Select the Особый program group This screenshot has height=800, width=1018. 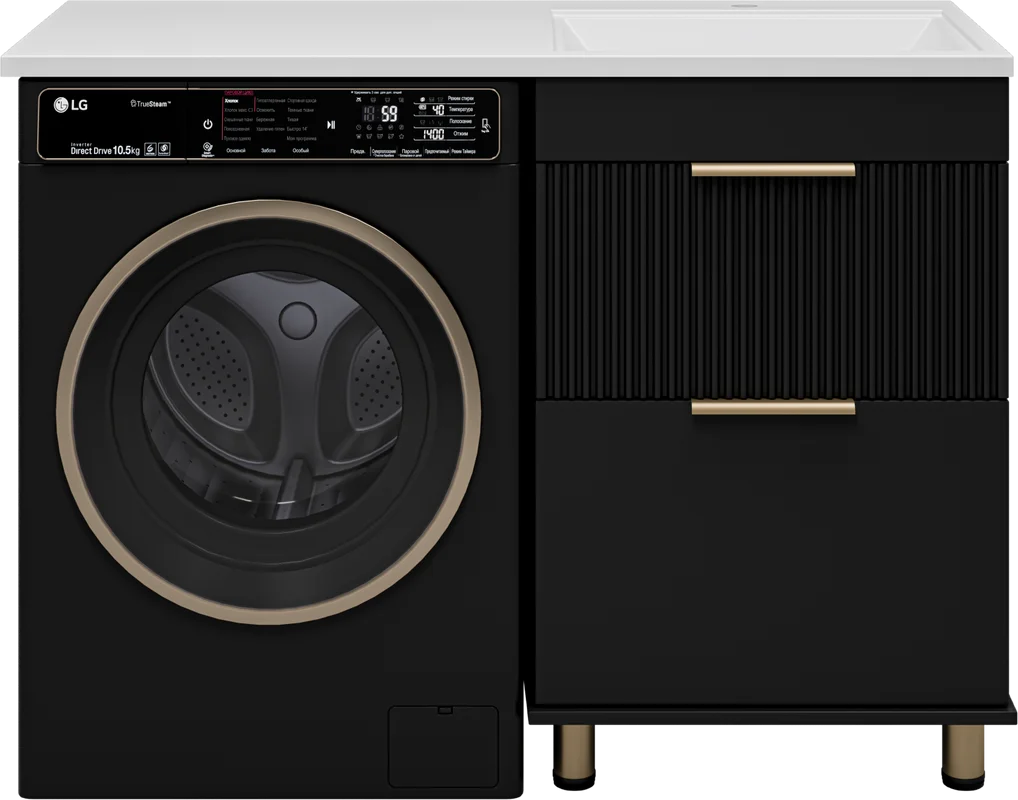point(301,151)
